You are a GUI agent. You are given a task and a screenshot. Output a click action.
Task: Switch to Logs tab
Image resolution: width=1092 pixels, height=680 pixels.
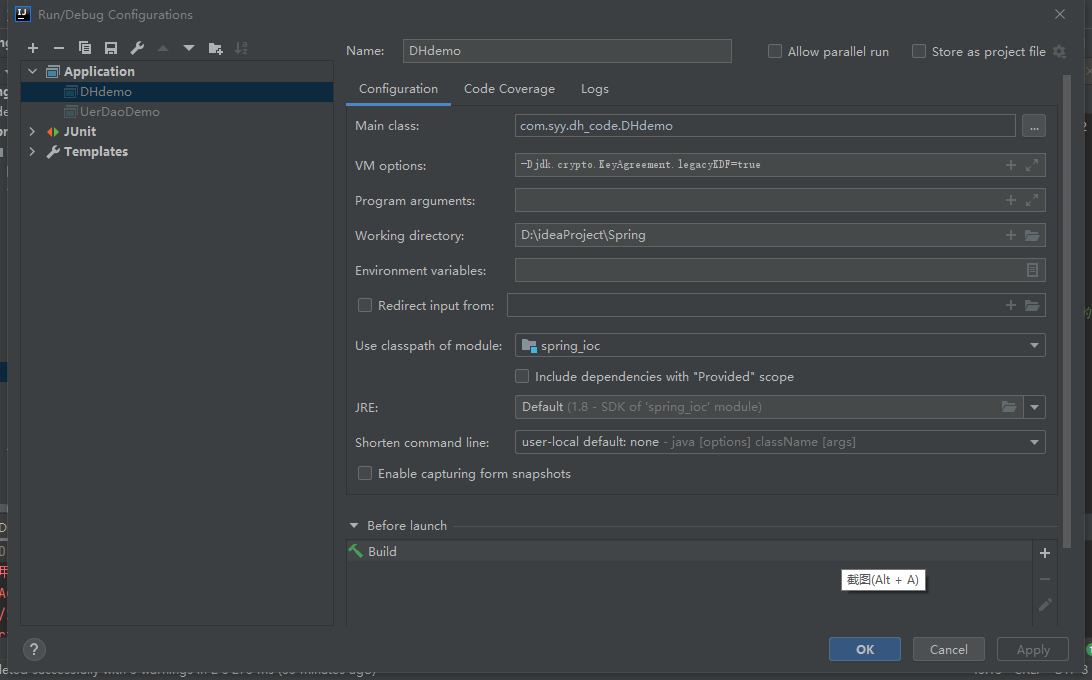[x=595, y=89]
